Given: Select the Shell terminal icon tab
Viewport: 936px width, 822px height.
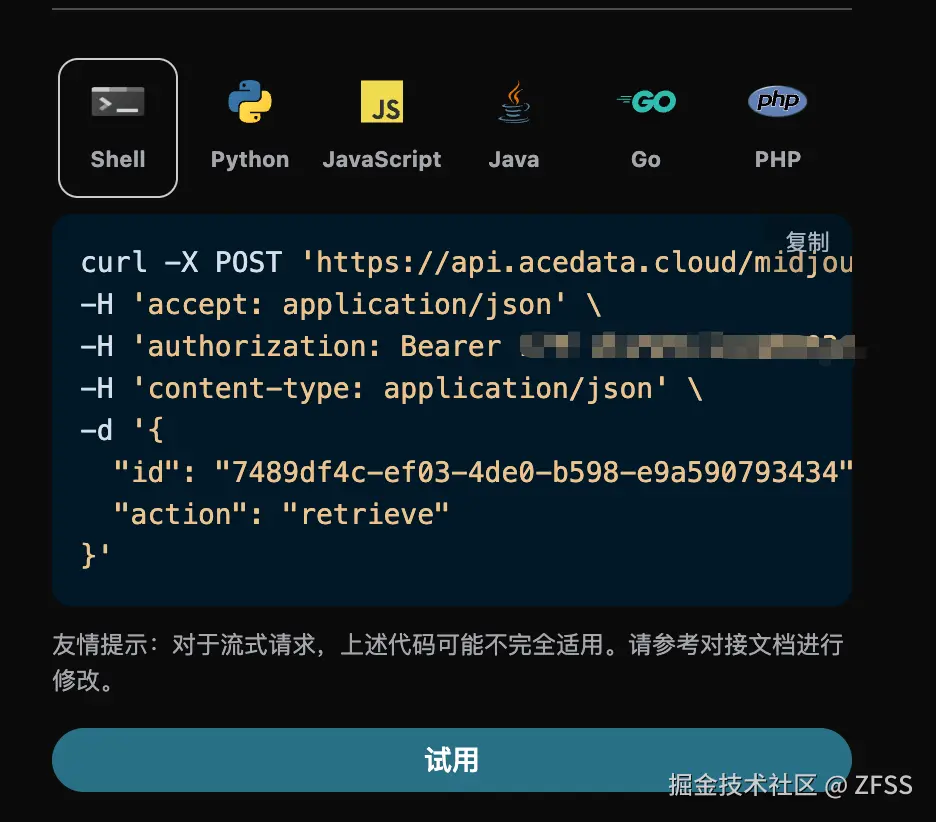Looking at the screenshot, I should (118, 101).
